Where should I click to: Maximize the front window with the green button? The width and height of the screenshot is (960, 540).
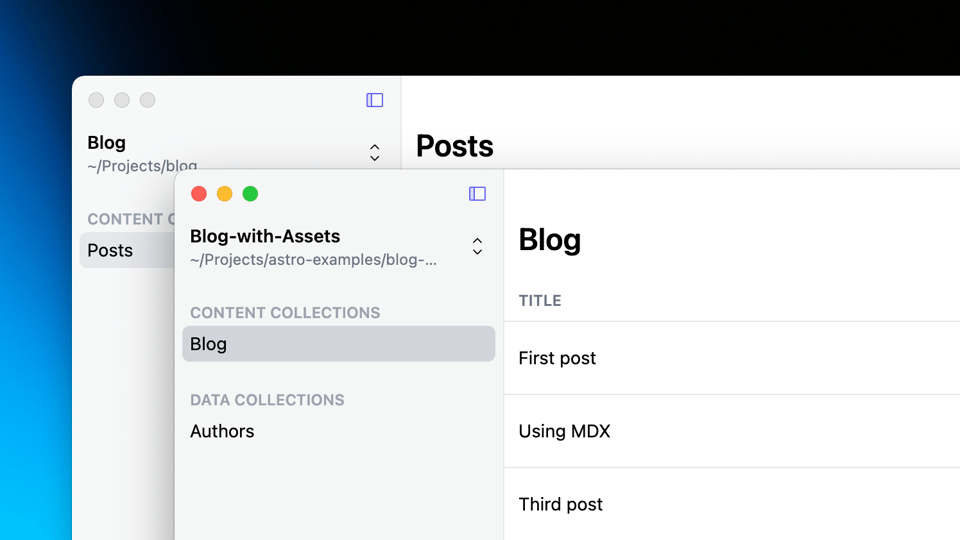click(250, 194)
